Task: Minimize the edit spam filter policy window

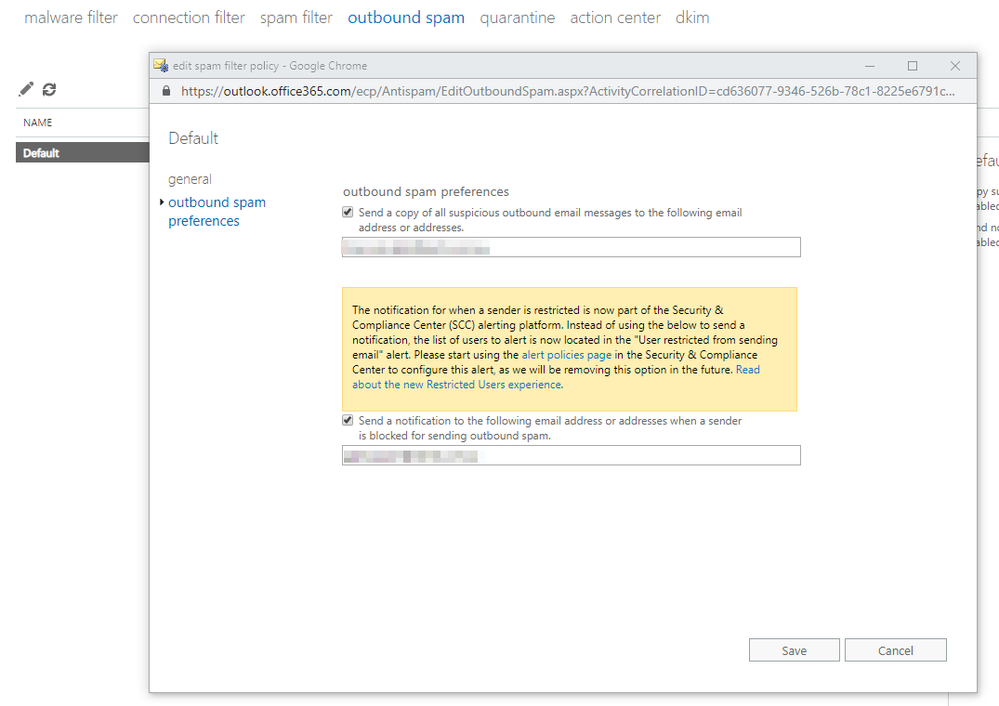Action: pos(870,66)
